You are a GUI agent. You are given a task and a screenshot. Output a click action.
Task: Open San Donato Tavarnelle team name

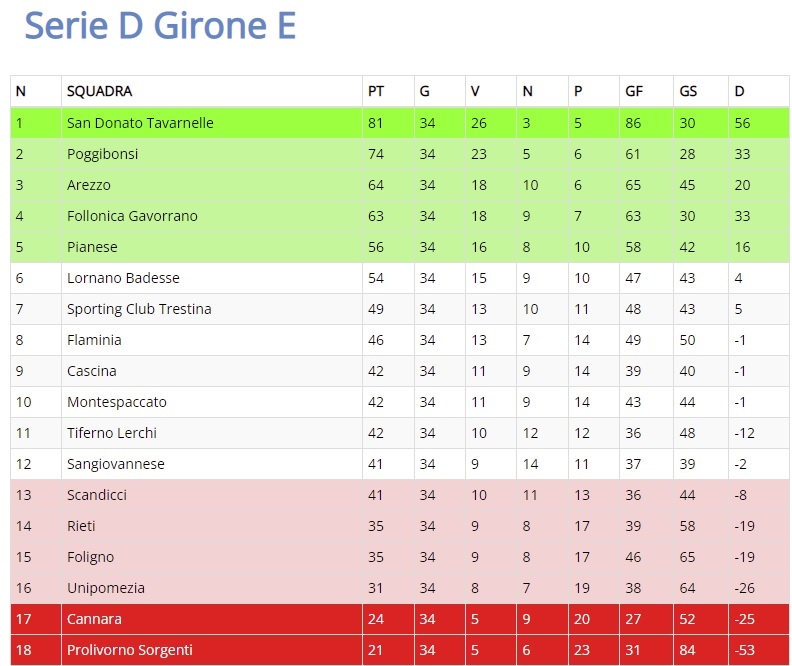[140, 123]
